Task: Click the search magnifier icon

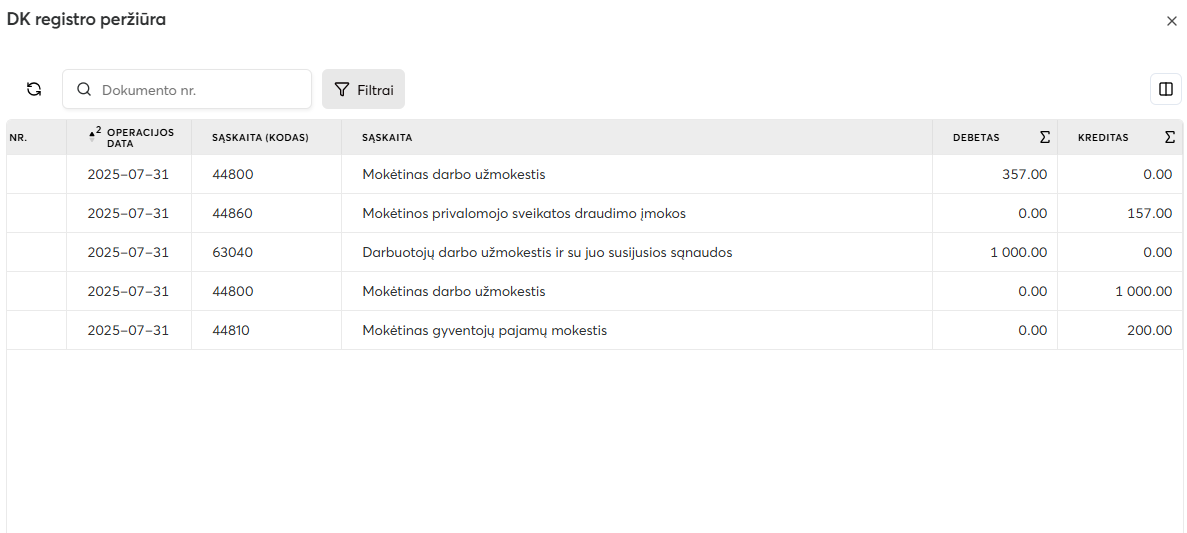Action: (x=84, y=89)
